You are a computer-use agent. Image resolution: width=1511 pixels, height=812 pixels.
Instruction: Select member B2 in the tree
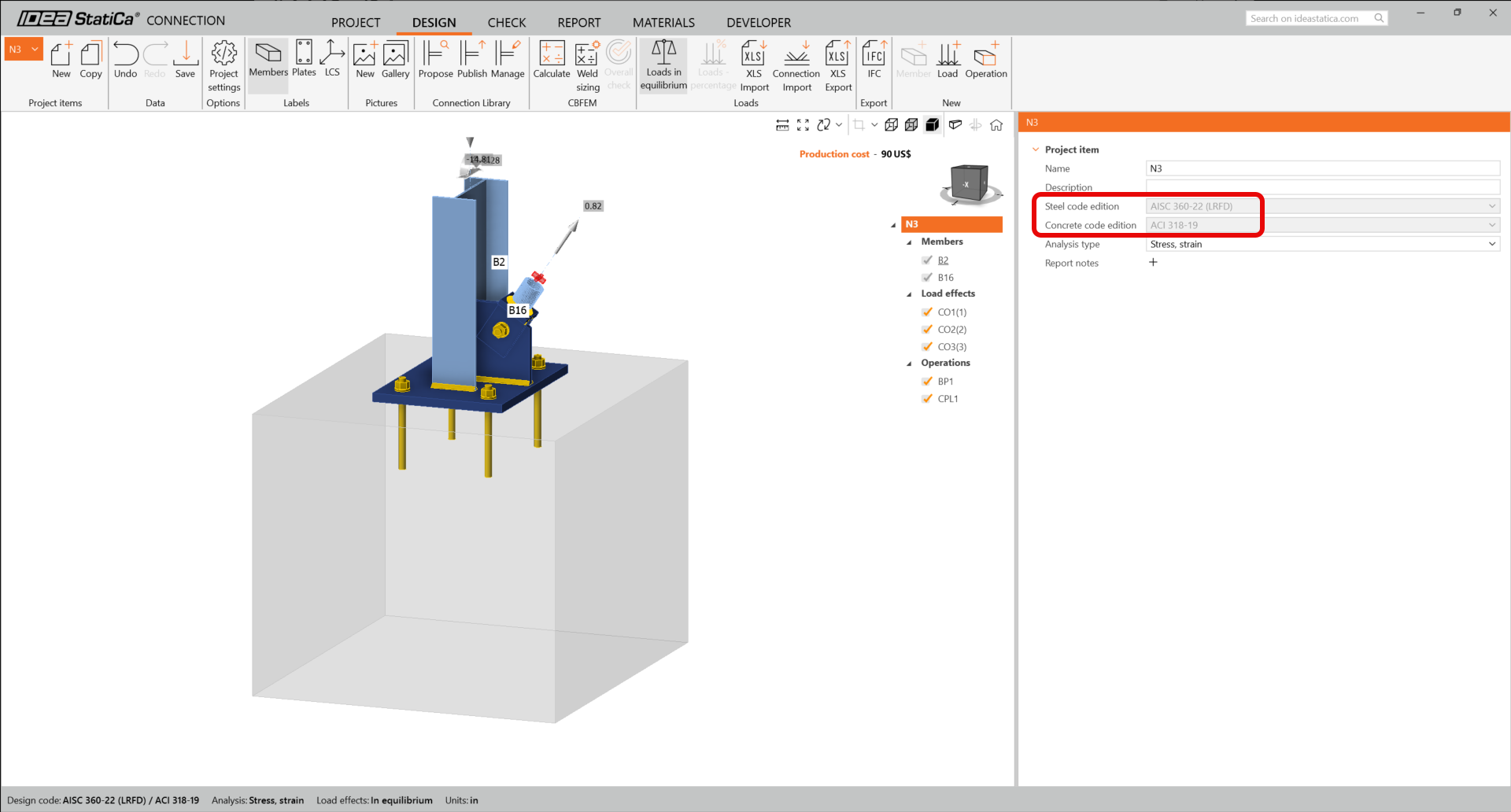point(943,260)
